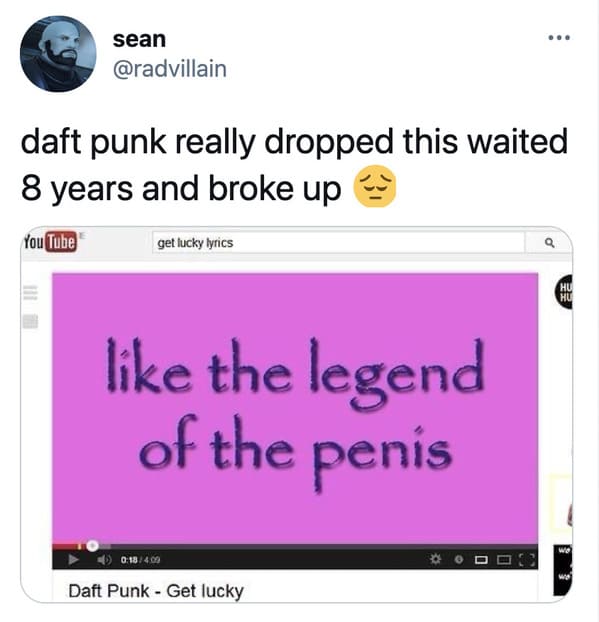
Task: Mute the video using the speaker icon
Action: pyautogui.click(x=104, y=560)
